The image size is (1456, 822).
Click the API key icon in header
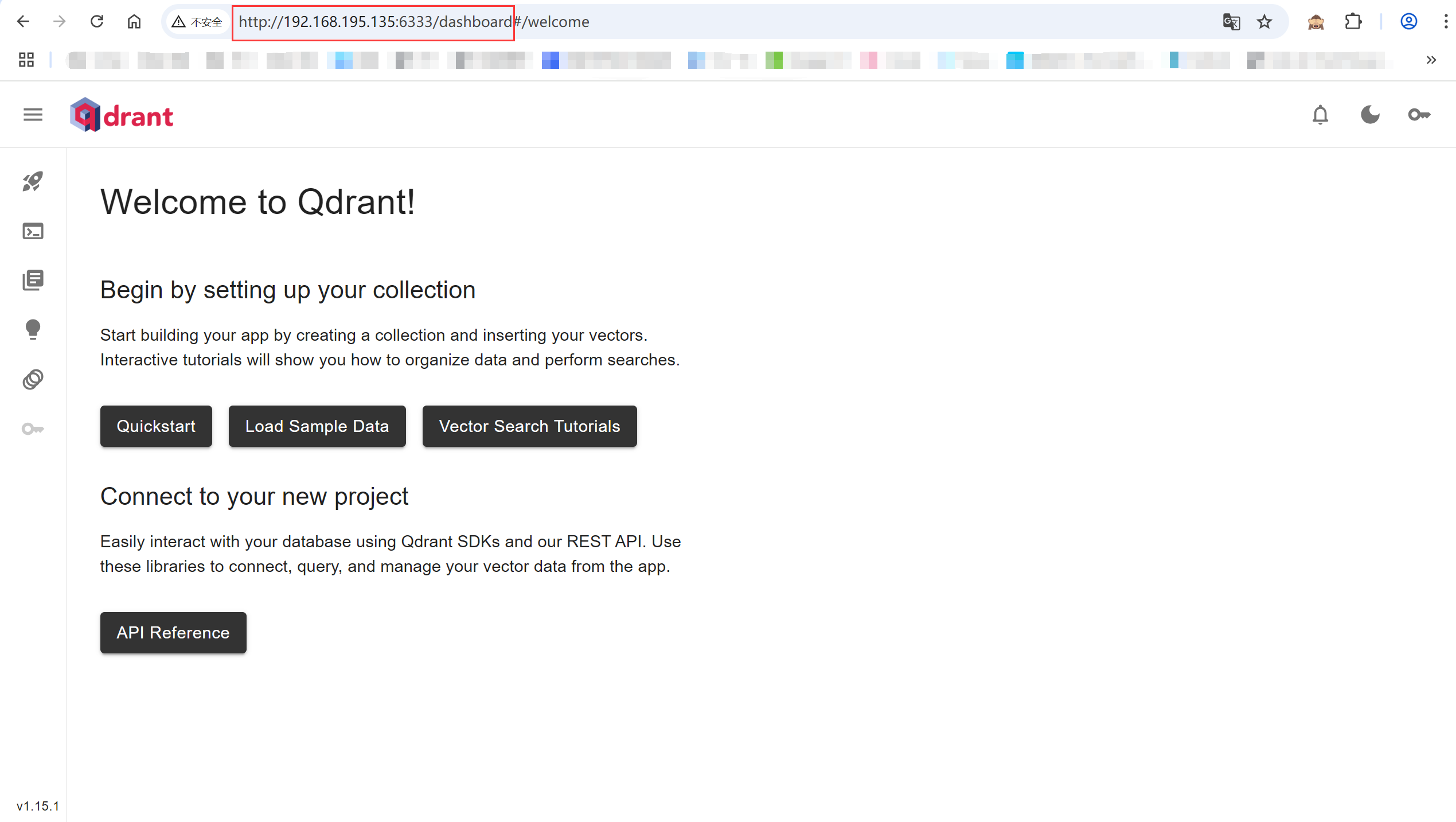pos(1419,115)
